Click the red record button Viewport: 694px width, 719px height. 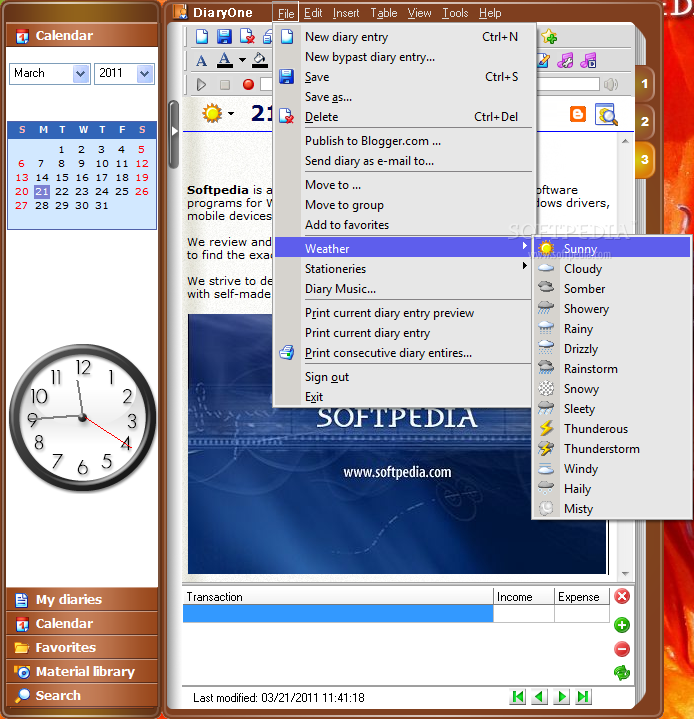(248, 84)
